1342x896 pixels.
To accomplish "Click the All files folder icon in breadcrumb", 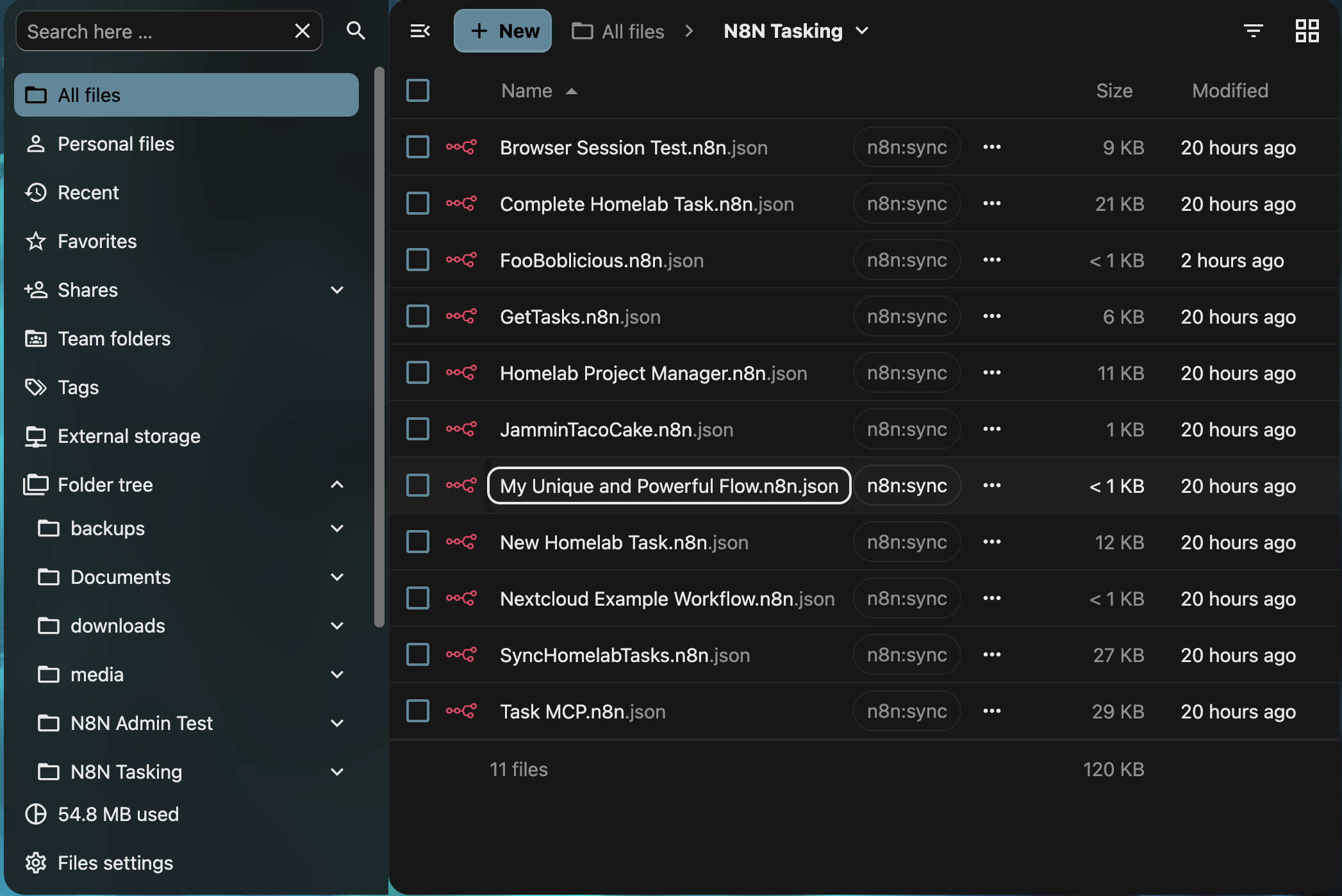I will coord(582,31).
